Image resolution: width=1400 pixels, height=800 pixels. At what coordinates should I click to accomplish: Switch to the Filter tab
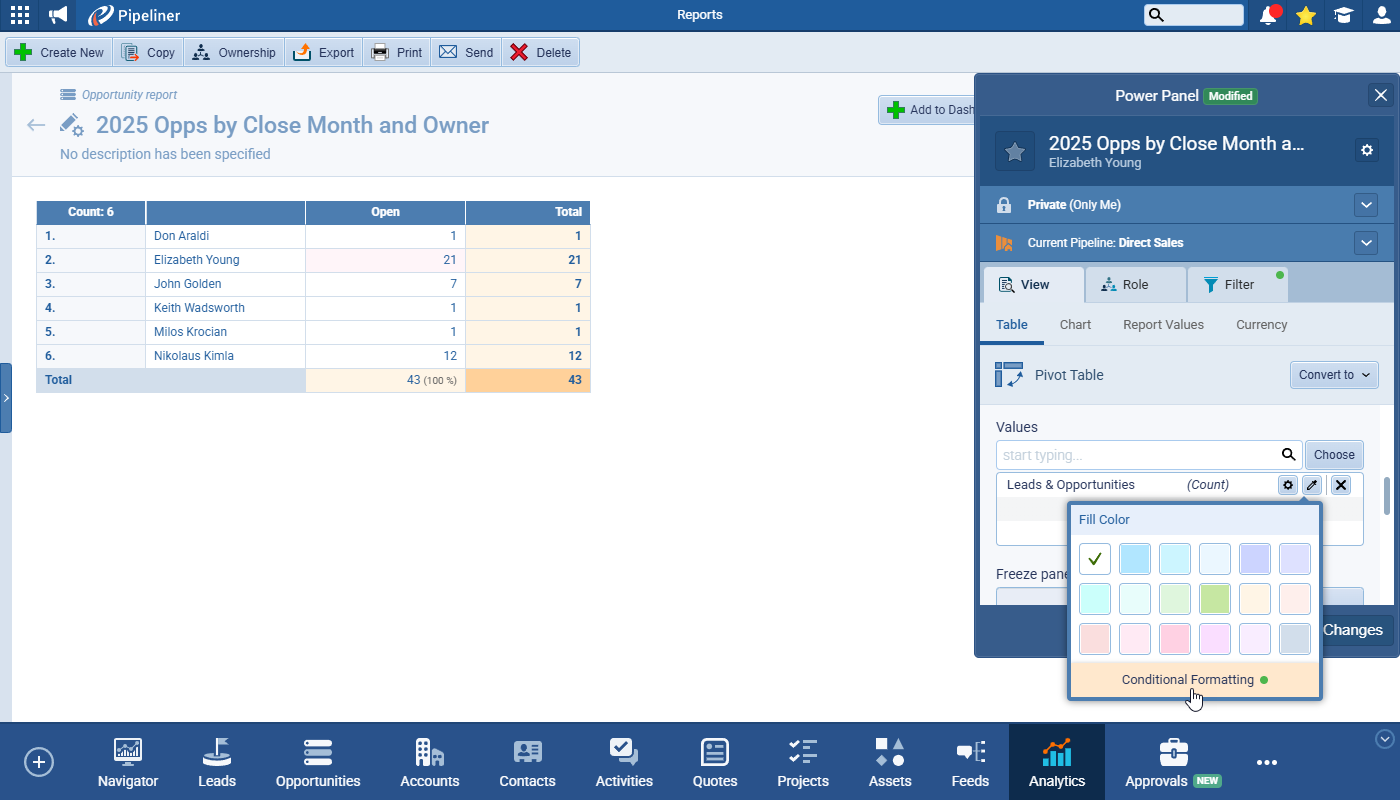[1237, 285]
